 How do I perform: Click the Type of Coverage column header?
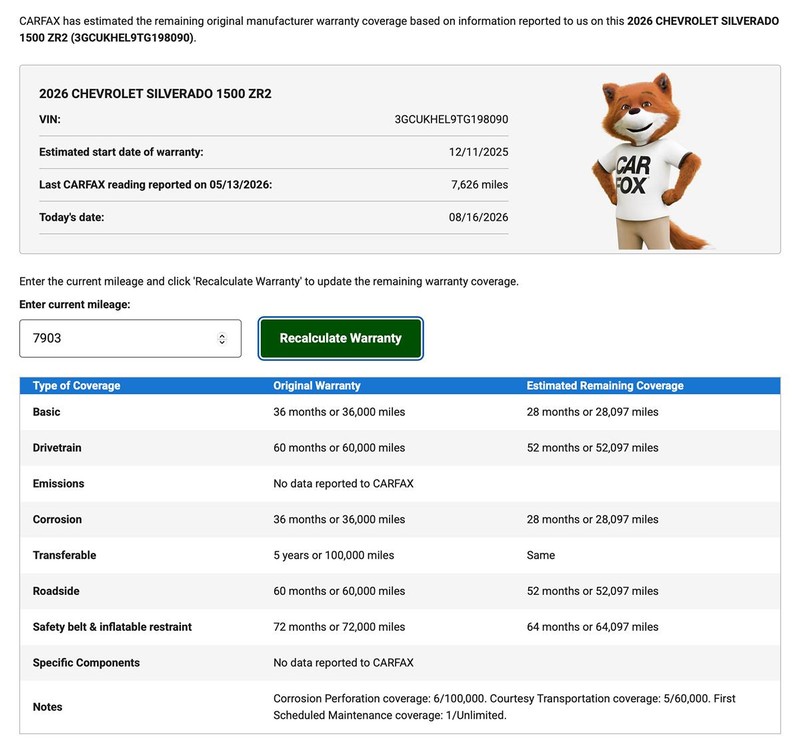[77, 386]
